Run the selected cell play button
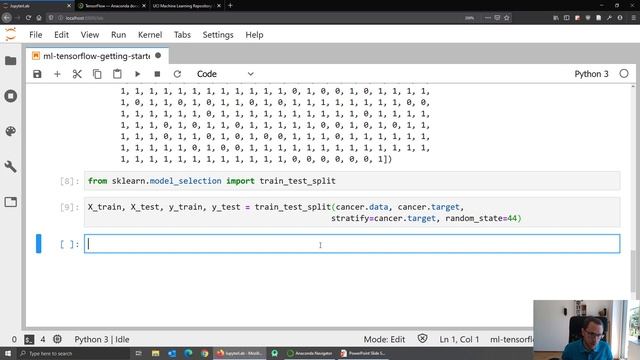 click(137, 74)
